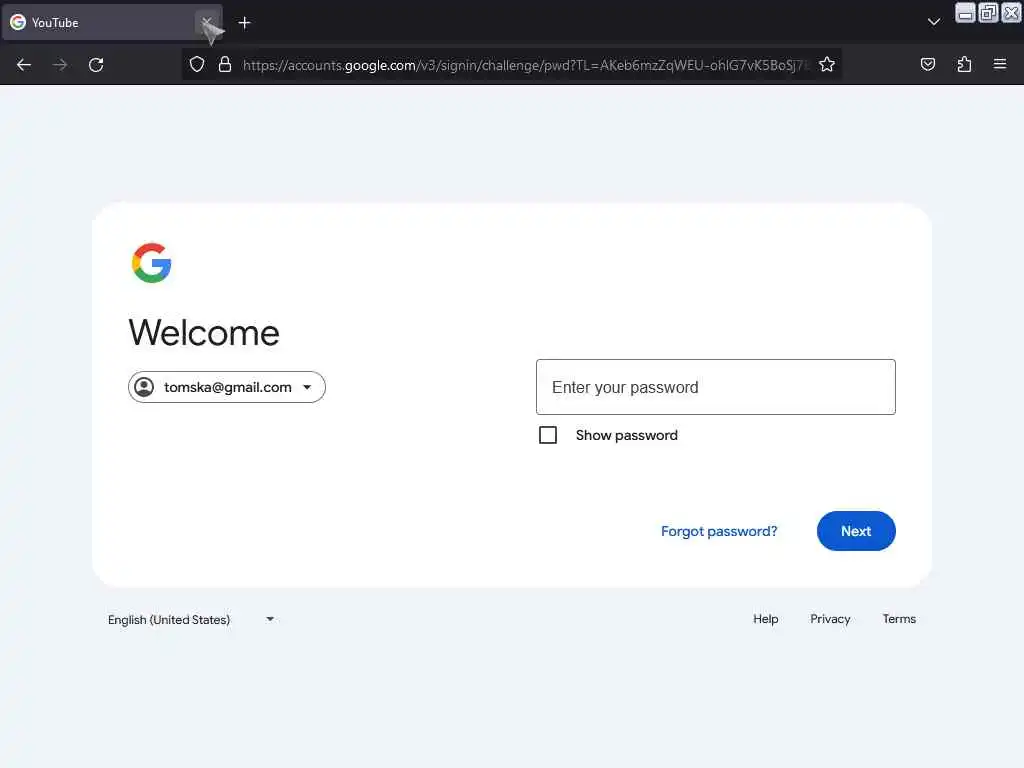Viewport: 1024px width, 768px height.
Task: Open the Help link
Action: click(765, 618)
